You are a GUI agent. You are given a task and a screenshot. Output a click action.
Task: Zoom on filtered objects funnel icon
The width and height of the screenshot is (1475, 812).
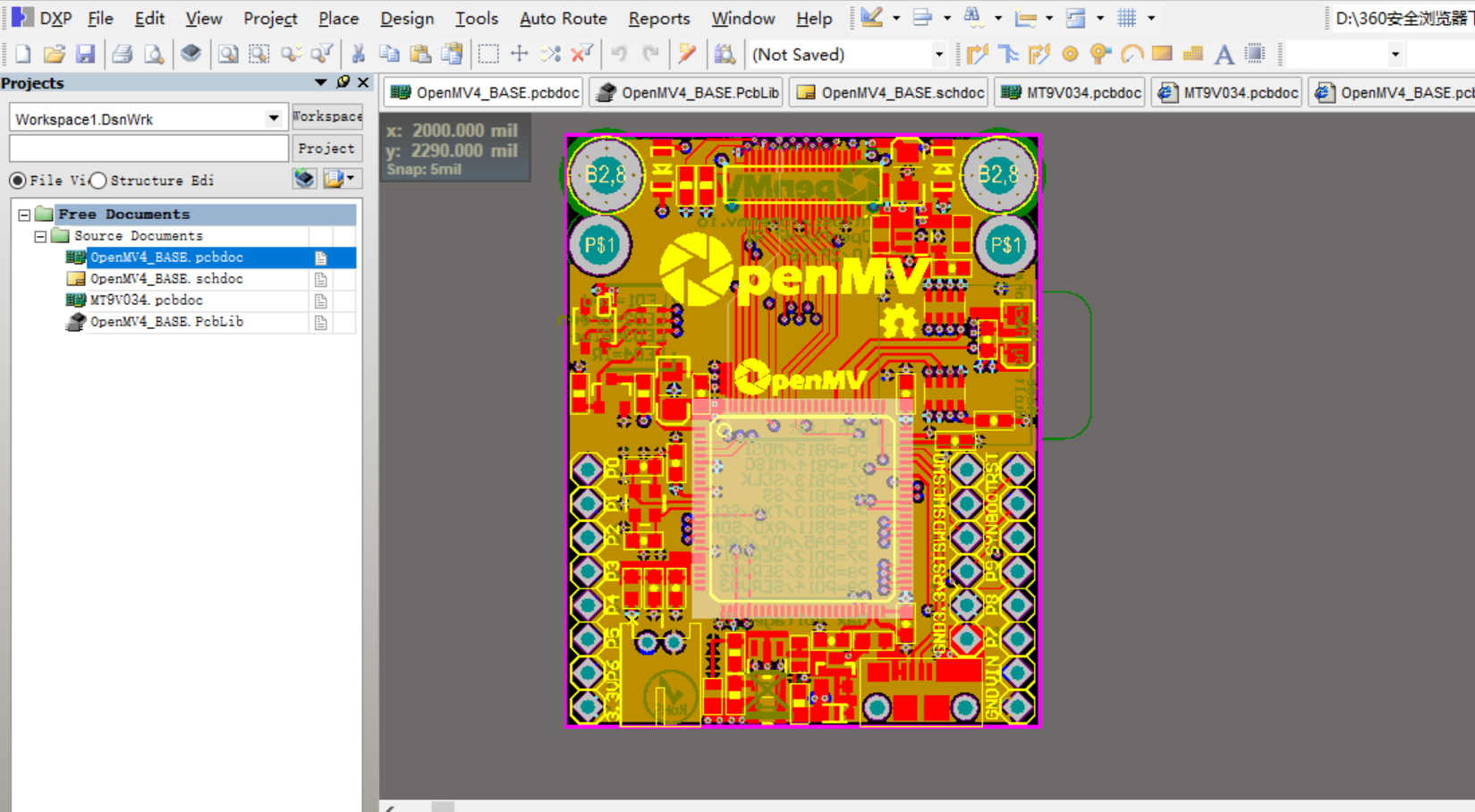[322, 55]
